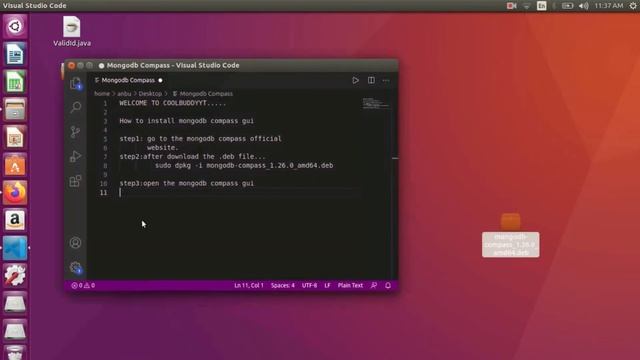Run the file with the play button
This screenshot has width=640, height=360.
coord(356,80)
